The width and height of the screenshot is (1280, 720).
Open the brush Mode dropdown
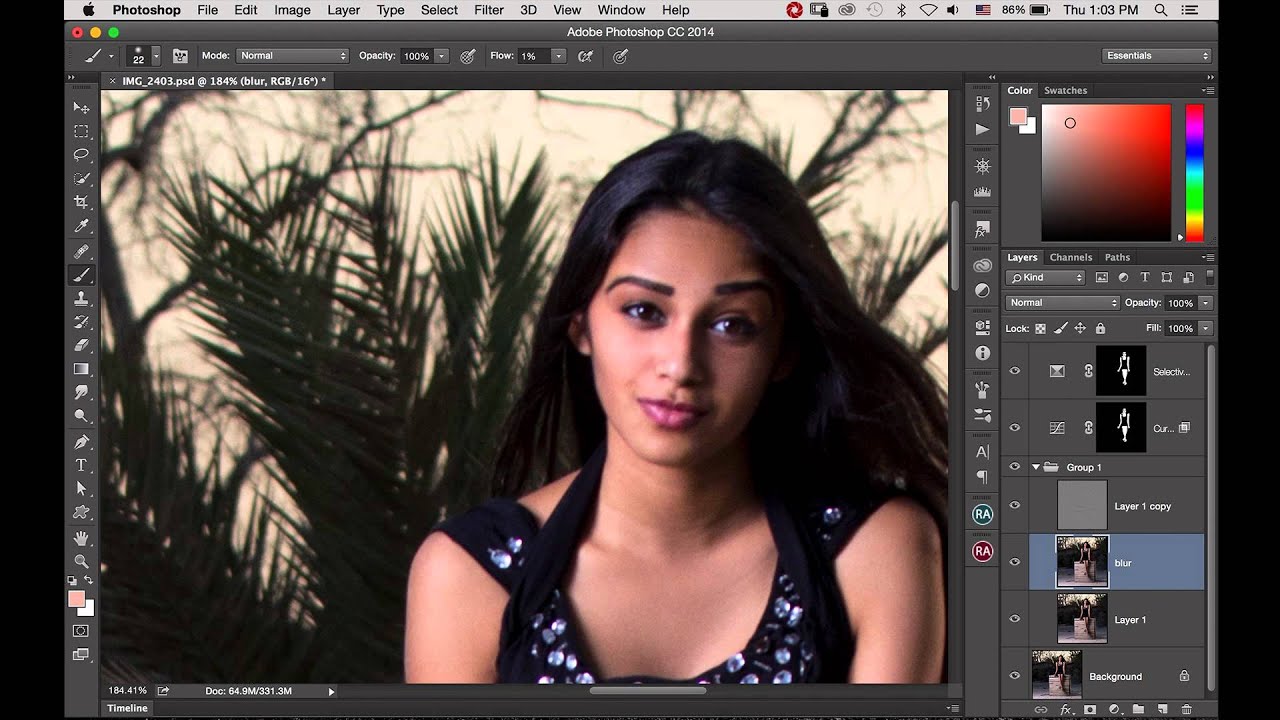(x=293, y=56)
